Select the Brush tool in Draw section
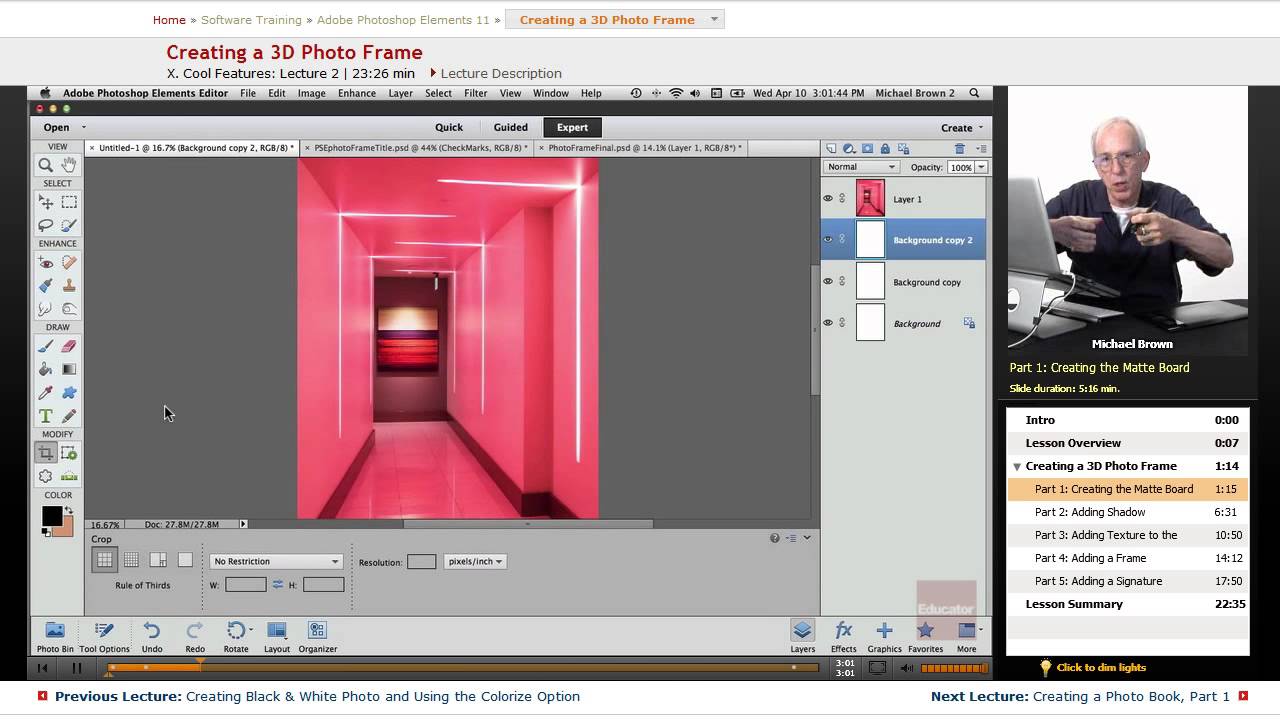Viewport: 1280px width, 720px height. tap(46, 346)
